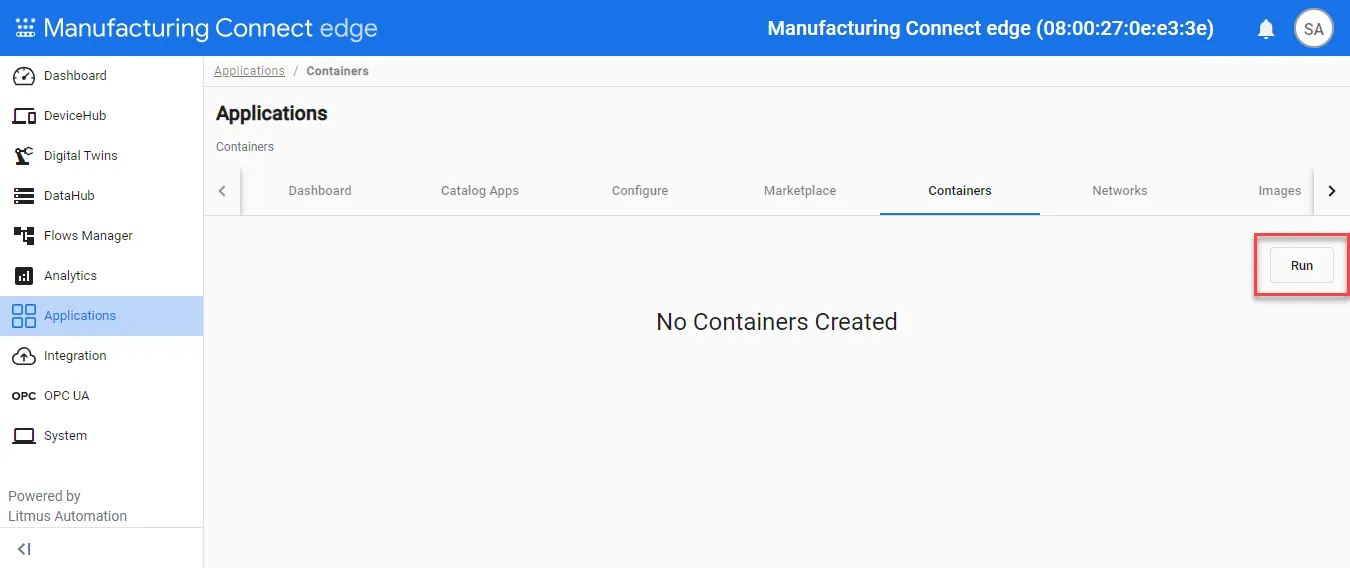Click the DeviceHub devices icon
The image size is (1350, 568).
point(24,116)
